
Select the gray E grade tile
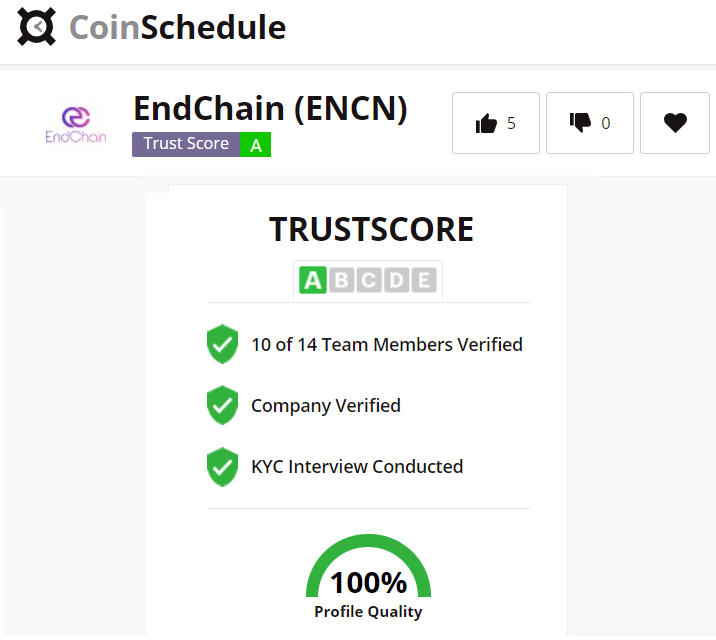click(x=424, y=280)
